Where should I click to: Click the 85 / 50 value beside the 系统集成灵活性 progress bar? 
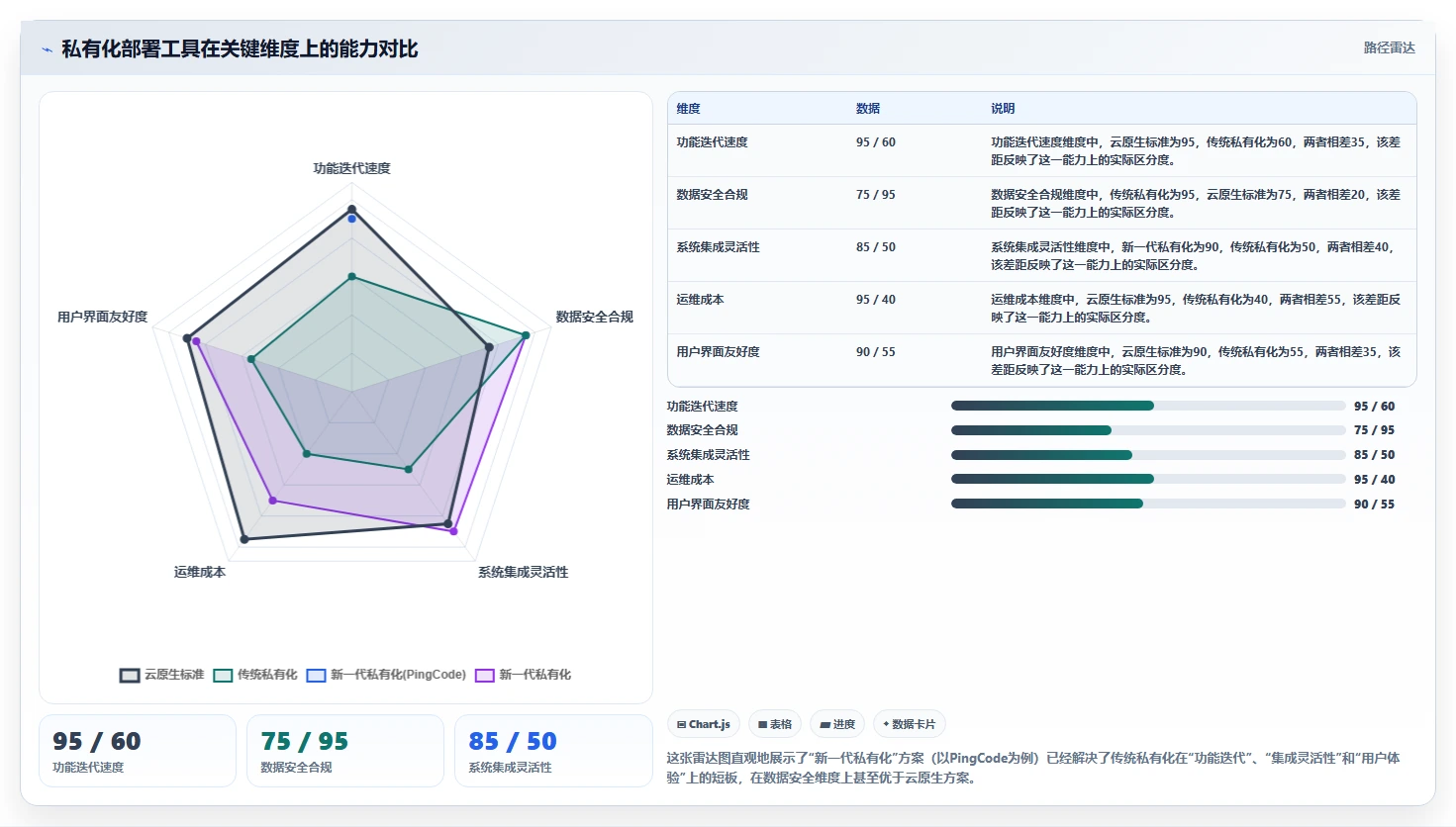point(1374,455)
